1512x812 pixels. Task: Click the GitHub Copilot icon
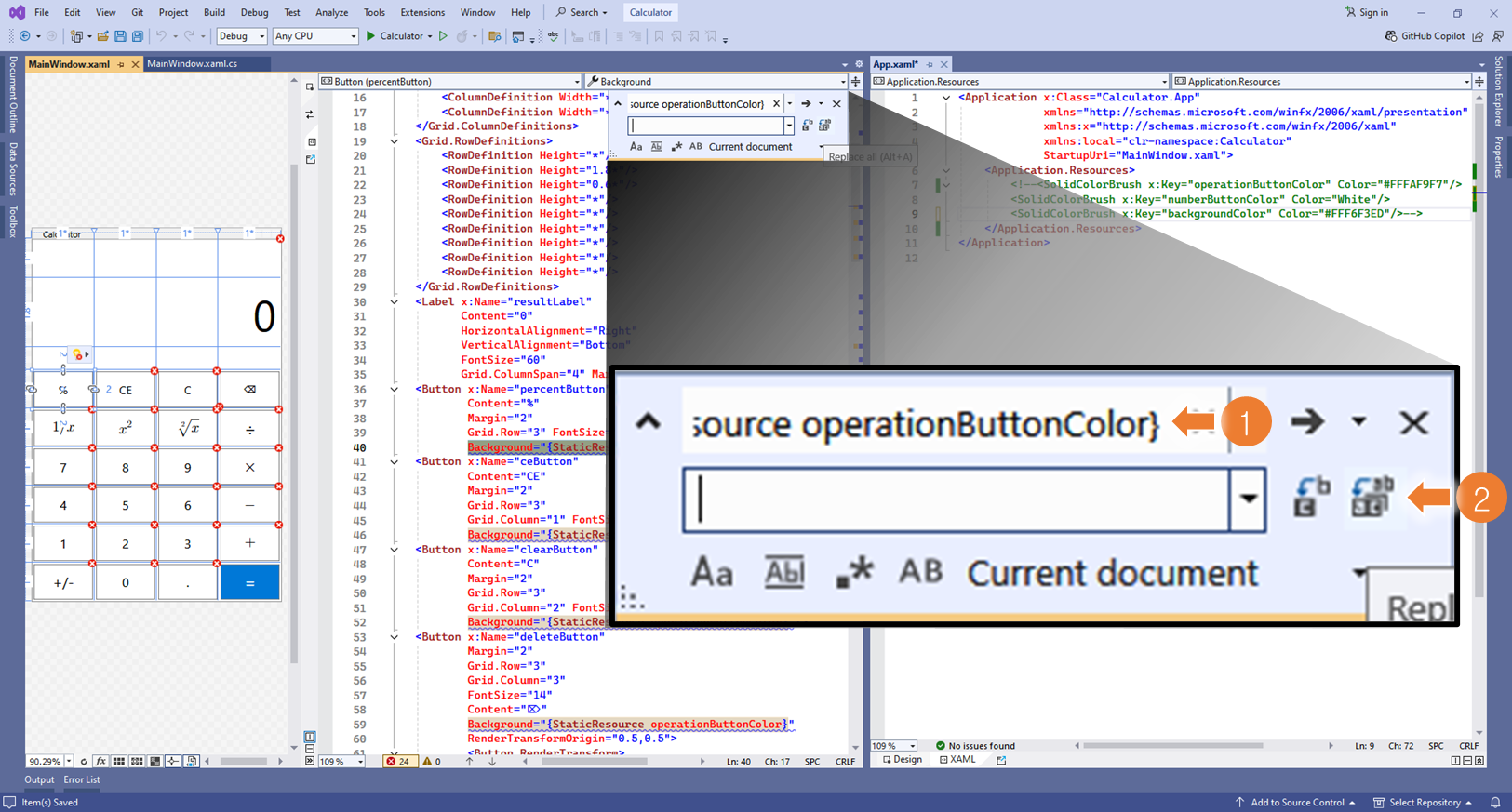click(1391, 36)
